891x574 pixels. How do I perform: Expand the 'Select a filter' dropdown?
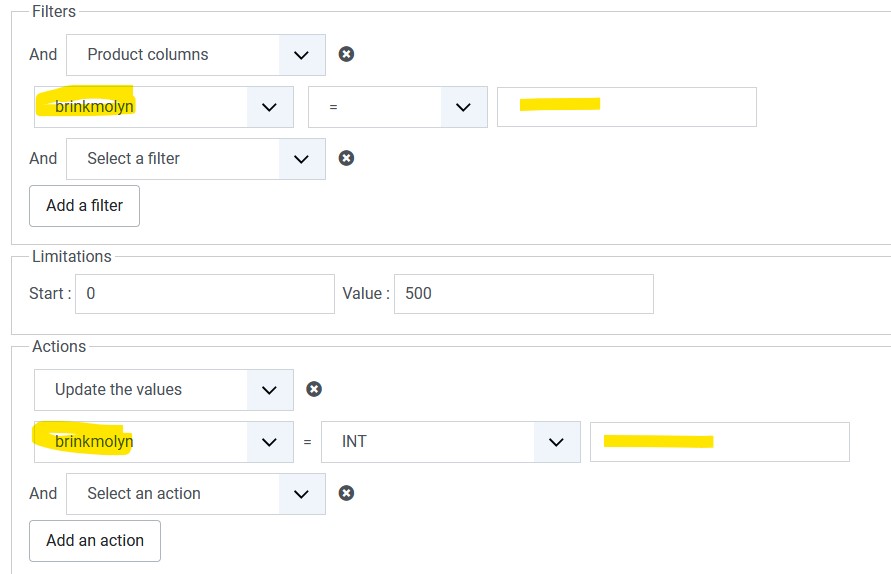pyautogui.click(x=196, y=159)
